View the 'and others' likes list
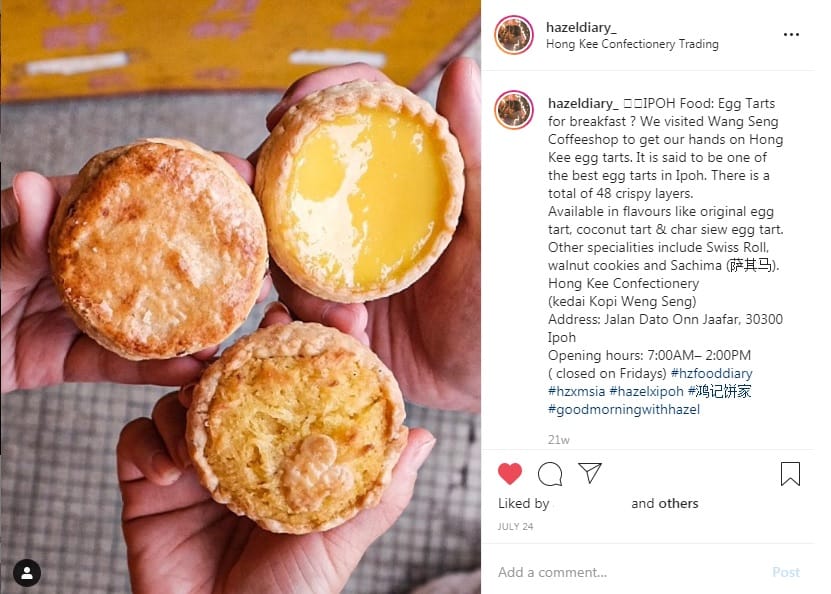Viewport: 831px width, 594px height. point(665,503)
